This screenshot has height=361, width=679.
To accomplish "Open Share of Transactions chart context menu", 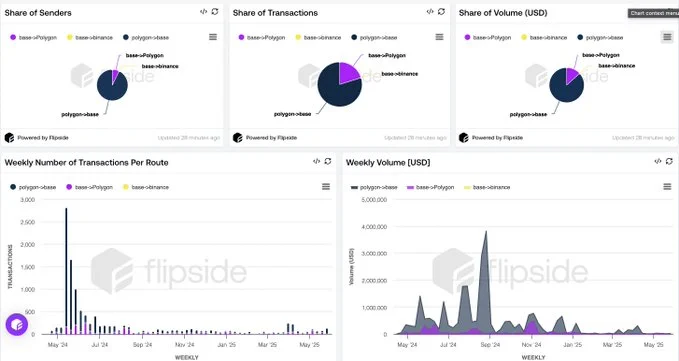I will [440, 37].
